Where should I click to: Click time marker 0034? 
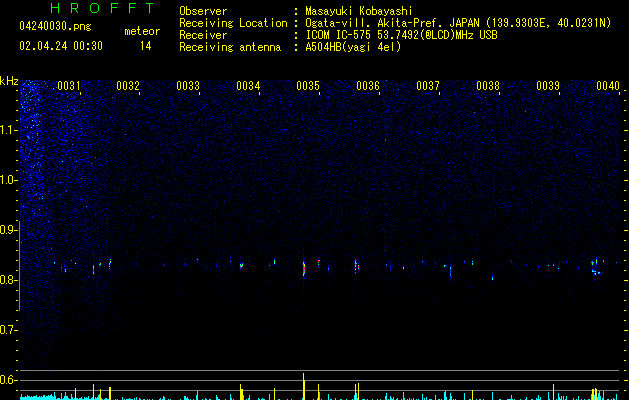[x=248, y=86]
